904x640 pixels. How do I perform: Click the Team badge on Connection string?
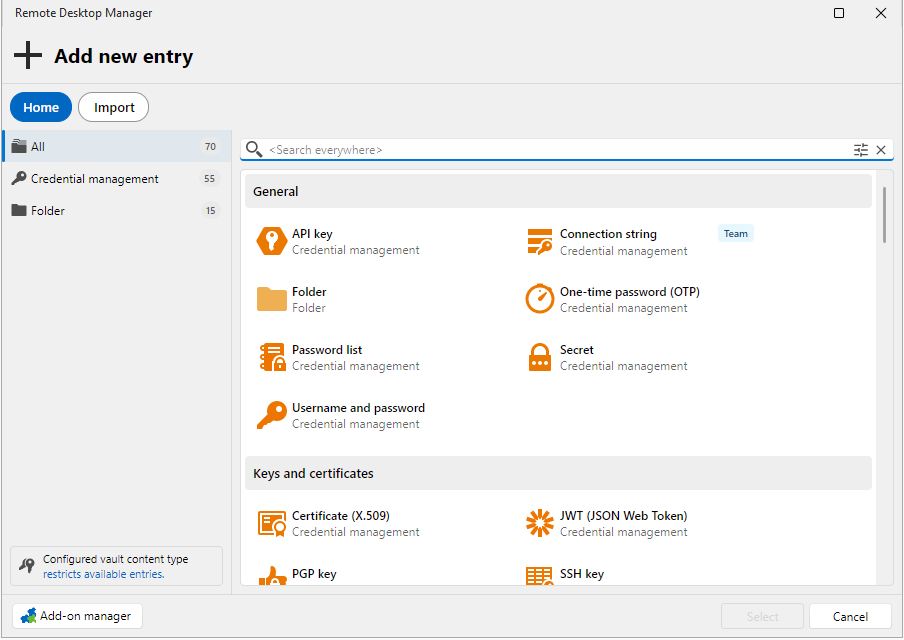click(x=736, y=234)
